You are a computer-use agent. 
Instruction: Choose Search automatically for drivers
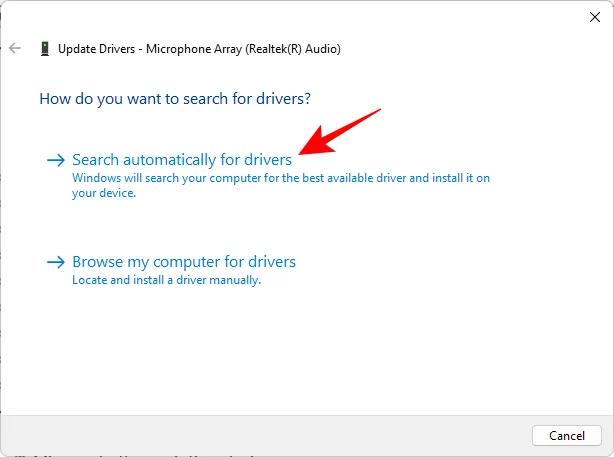point(182,160)
